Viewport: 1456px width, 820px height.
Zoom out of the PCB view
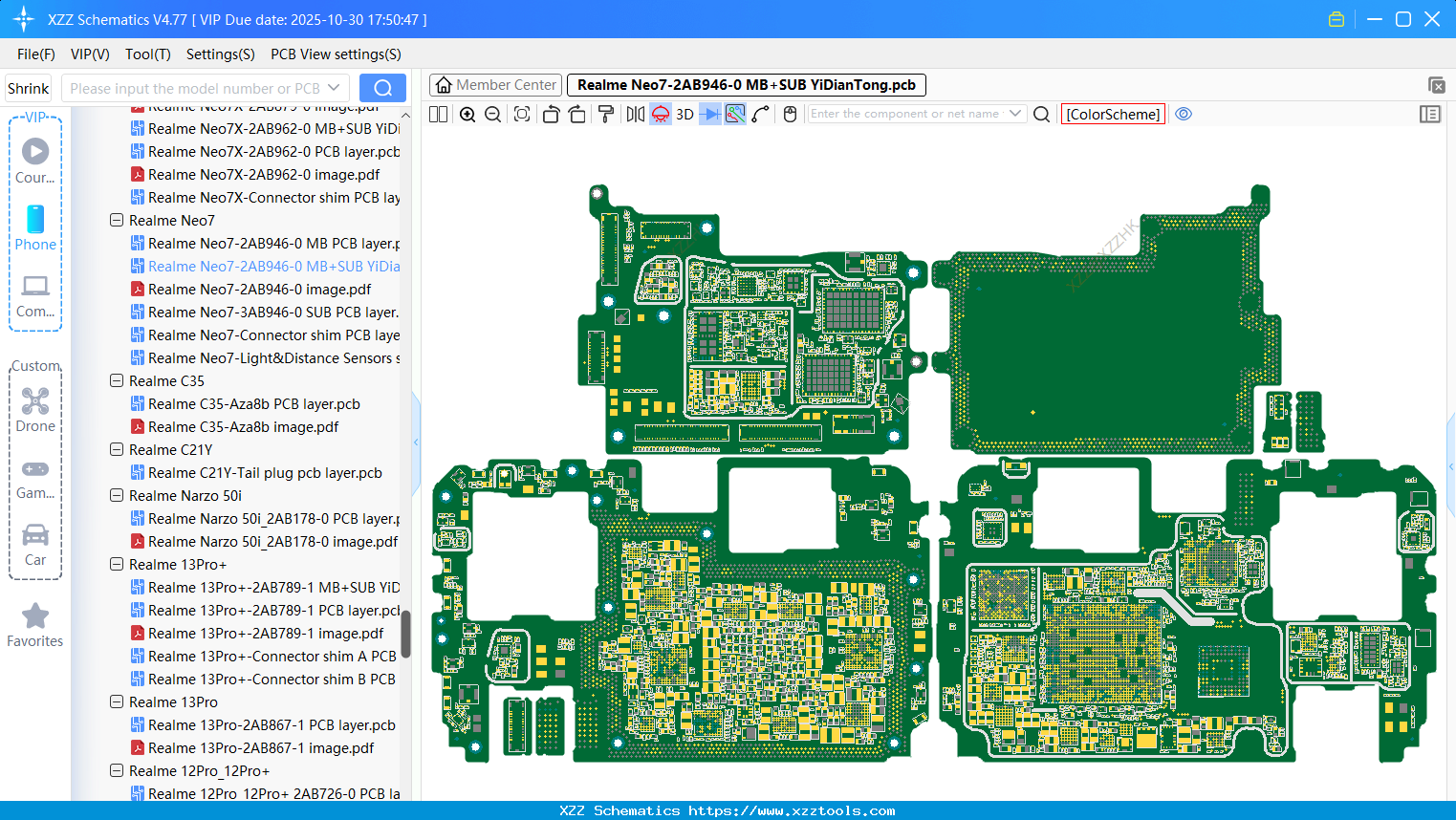pos(493,114)
